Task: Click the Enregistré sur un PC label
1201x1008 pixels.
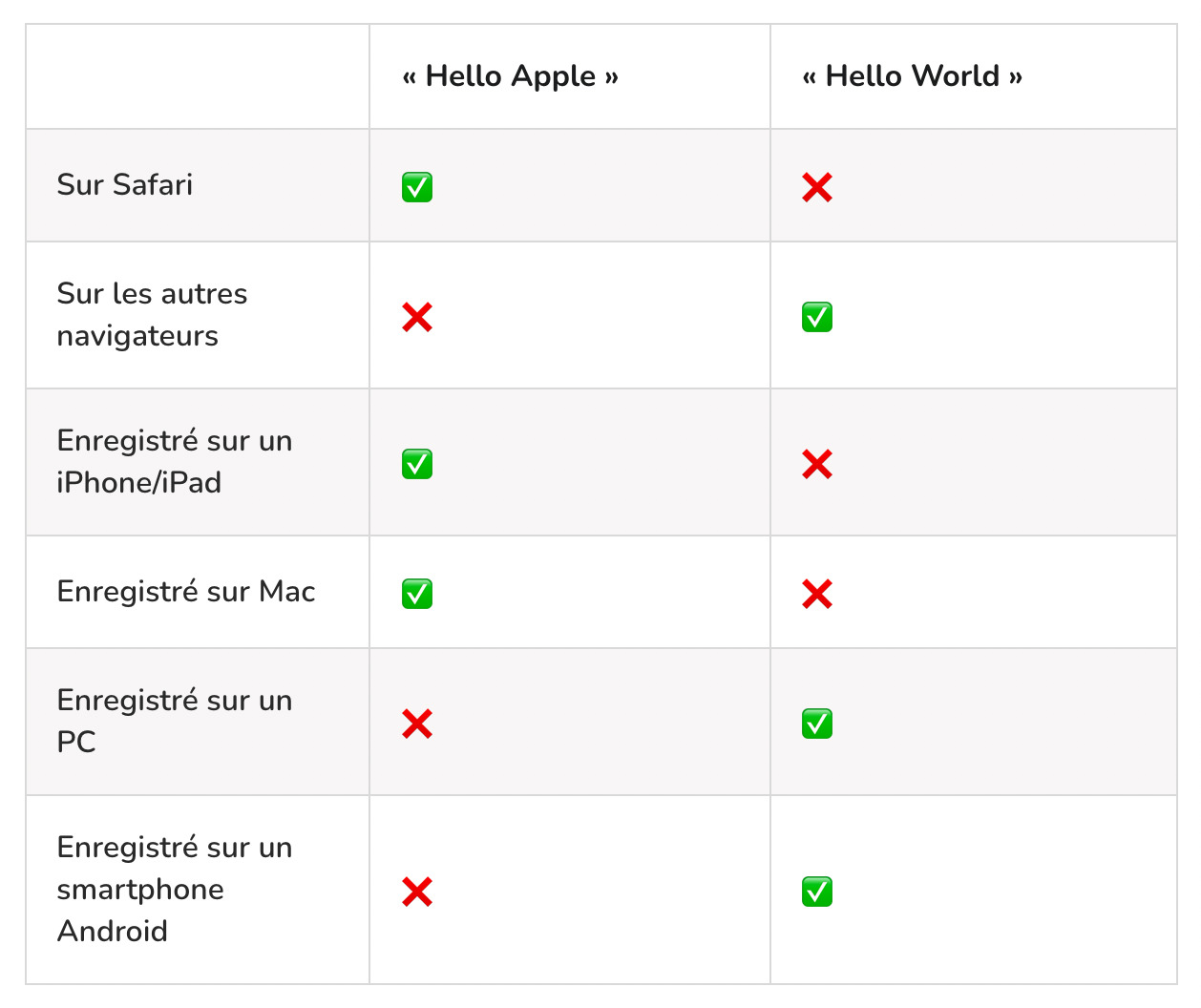Action: pos(175,722)
